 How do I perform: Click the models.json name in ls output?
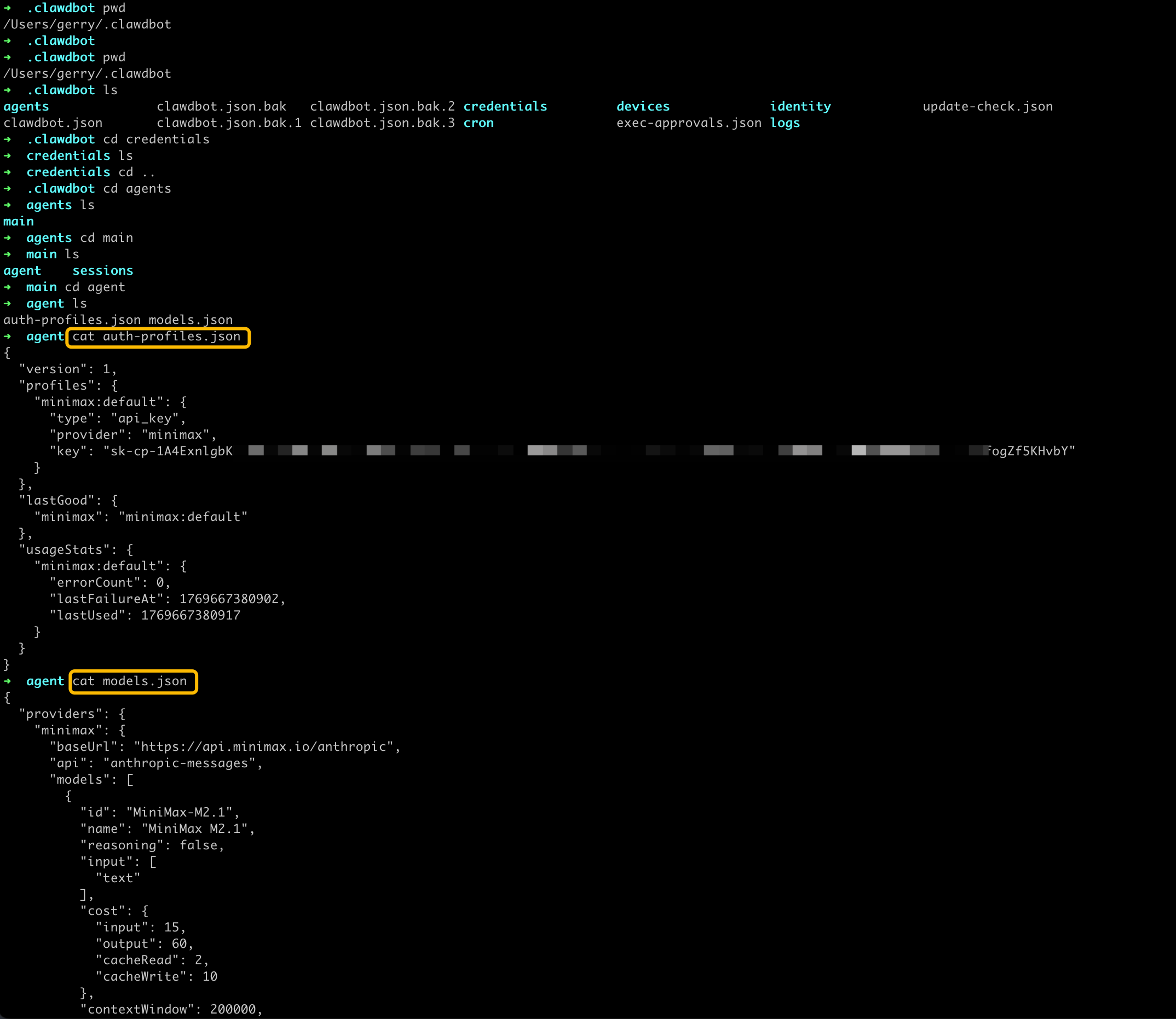191,320
